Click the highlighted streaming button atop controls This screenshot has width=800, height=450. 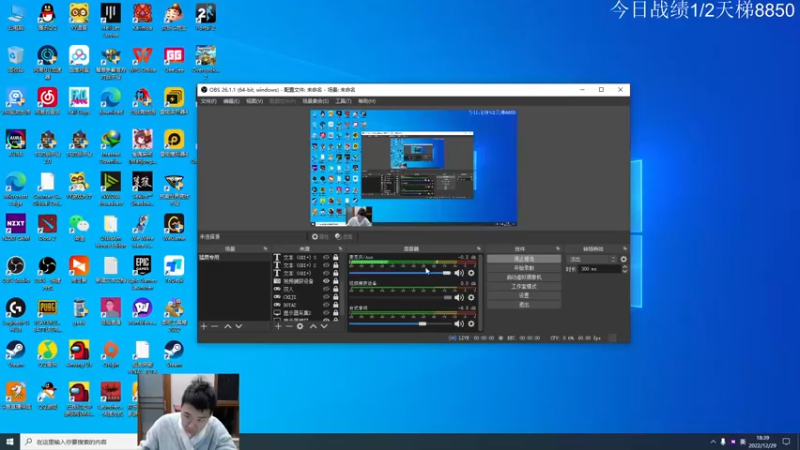coord(523,259)
